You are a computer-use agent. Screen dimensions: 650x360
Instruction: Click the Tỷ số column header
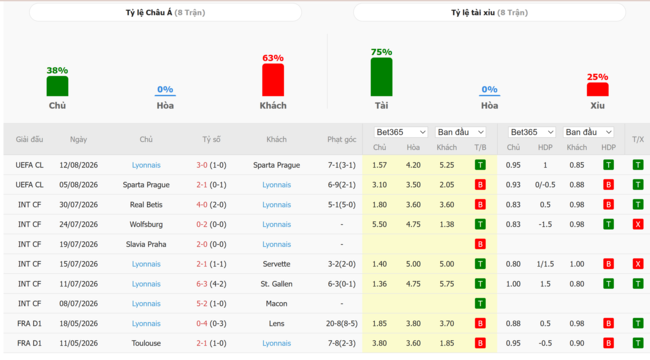point(211,139)
